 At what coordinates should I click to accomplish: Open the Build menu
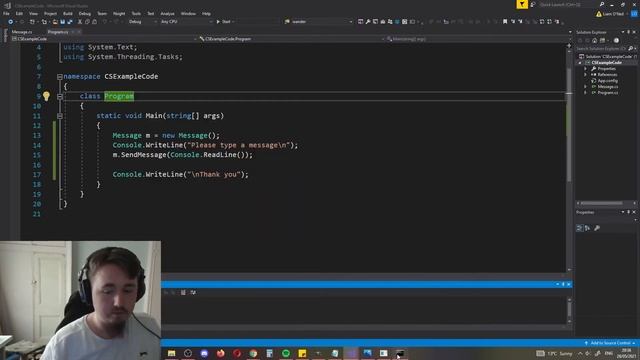point(67,14)
